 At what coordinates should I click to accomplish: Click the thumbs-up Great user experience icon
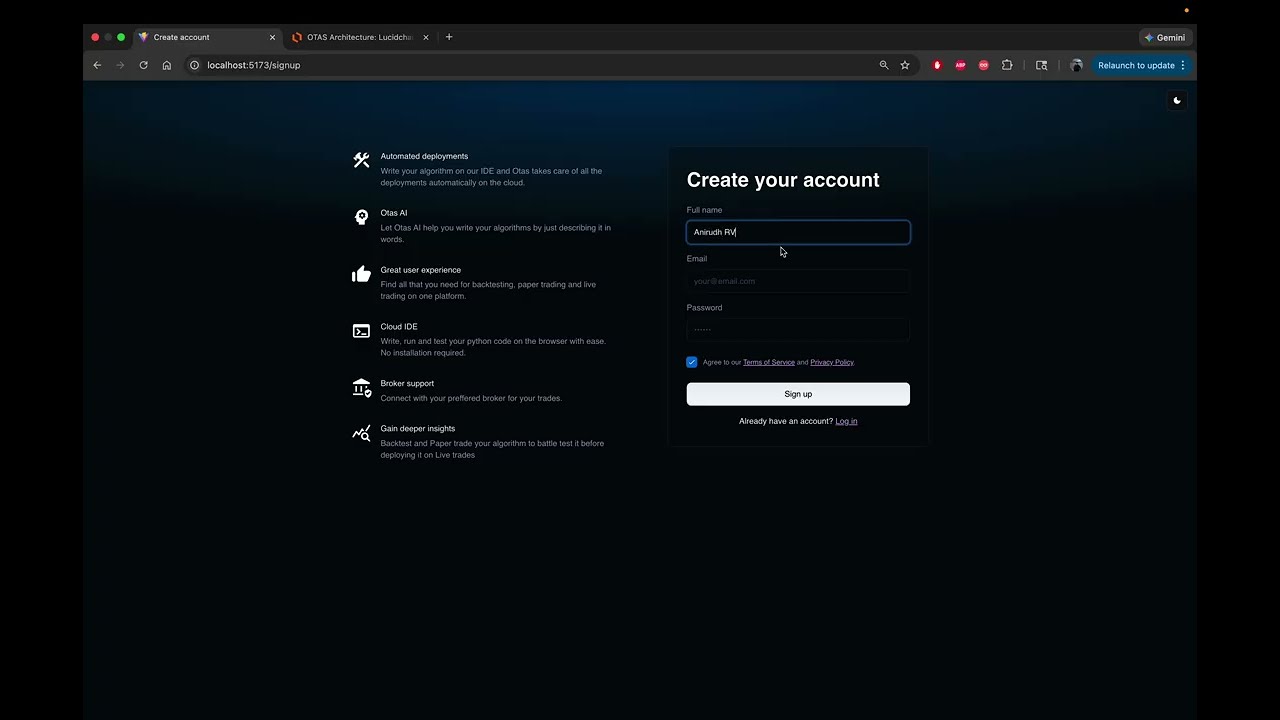[x=361, y=274]
